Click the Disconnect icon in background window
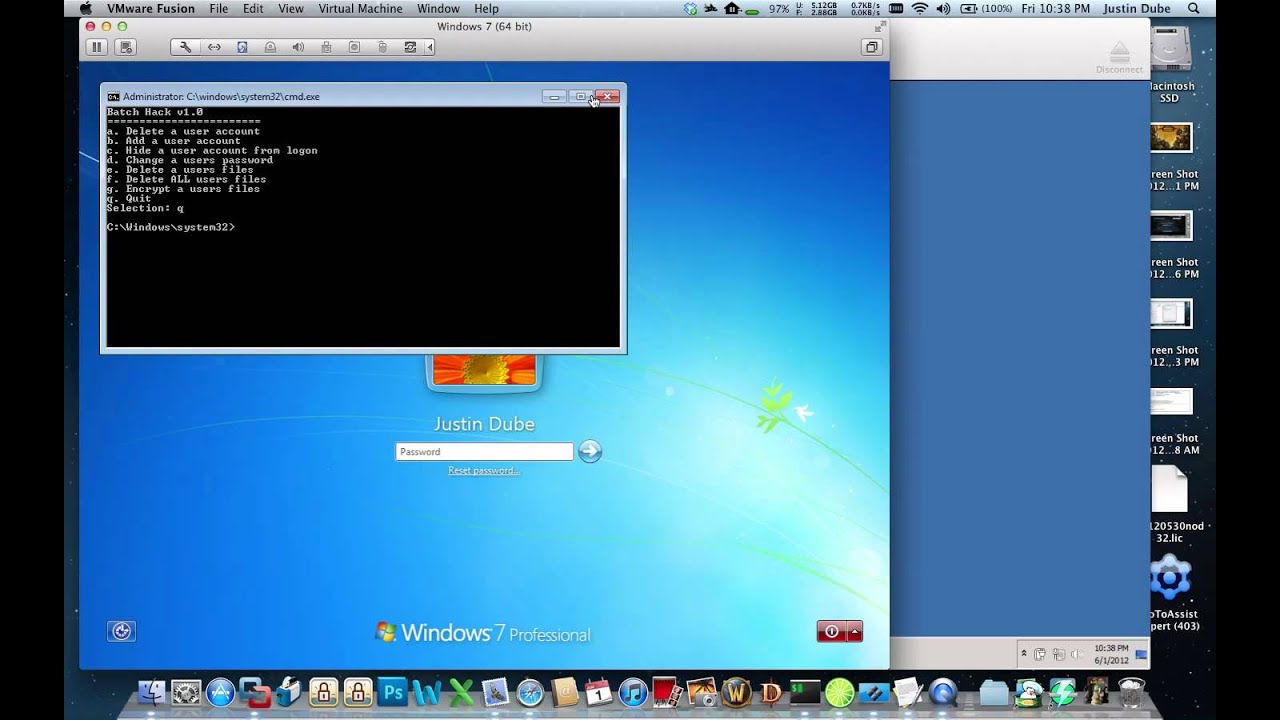This screenshot has height=720, width=1280. pos(1119,57)
